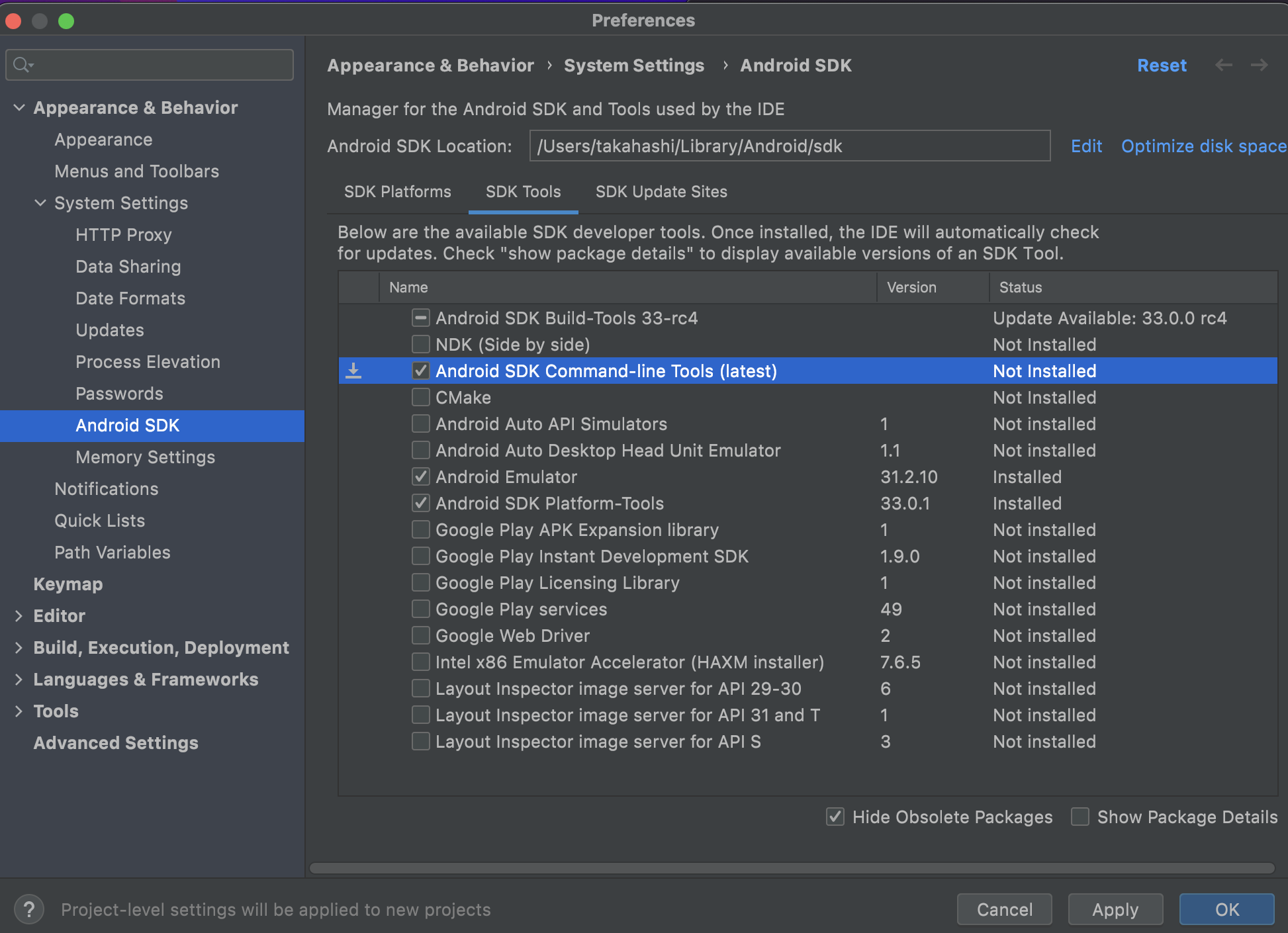This screenshot has width=1288, height=933.
Task: Click the horizontal scrollbar at bottom
Action: tap(792, 868)
